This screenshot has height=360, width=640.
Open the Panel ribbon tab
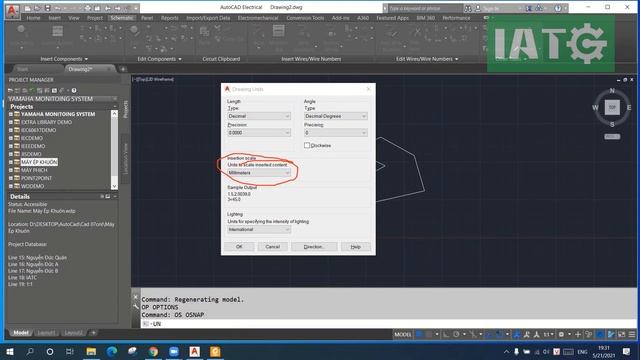(147, 18)
